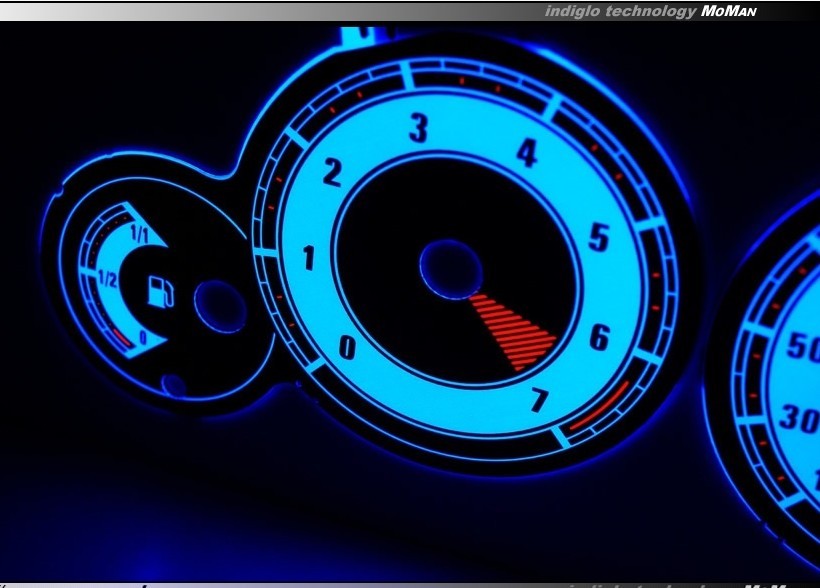
Task: Click number 1 on the tachometer
Action: [308, 259]
